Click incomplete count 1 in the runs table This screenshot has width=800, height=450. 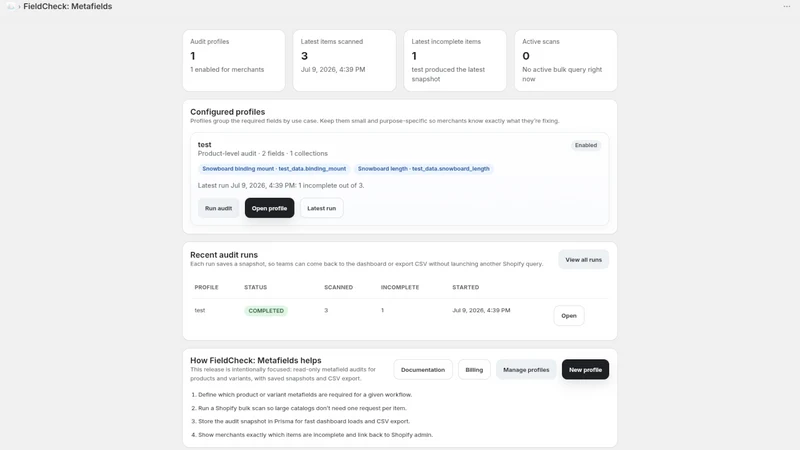click(382, 310)
